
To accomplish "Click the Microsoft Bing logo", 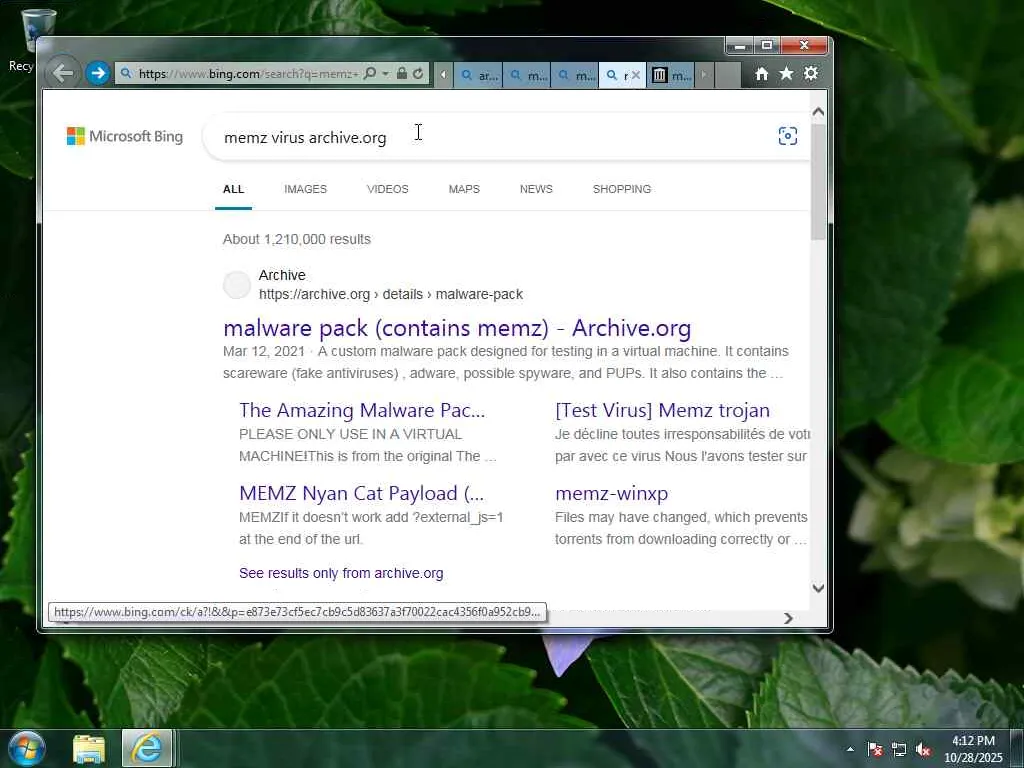I will coord(125,136).
